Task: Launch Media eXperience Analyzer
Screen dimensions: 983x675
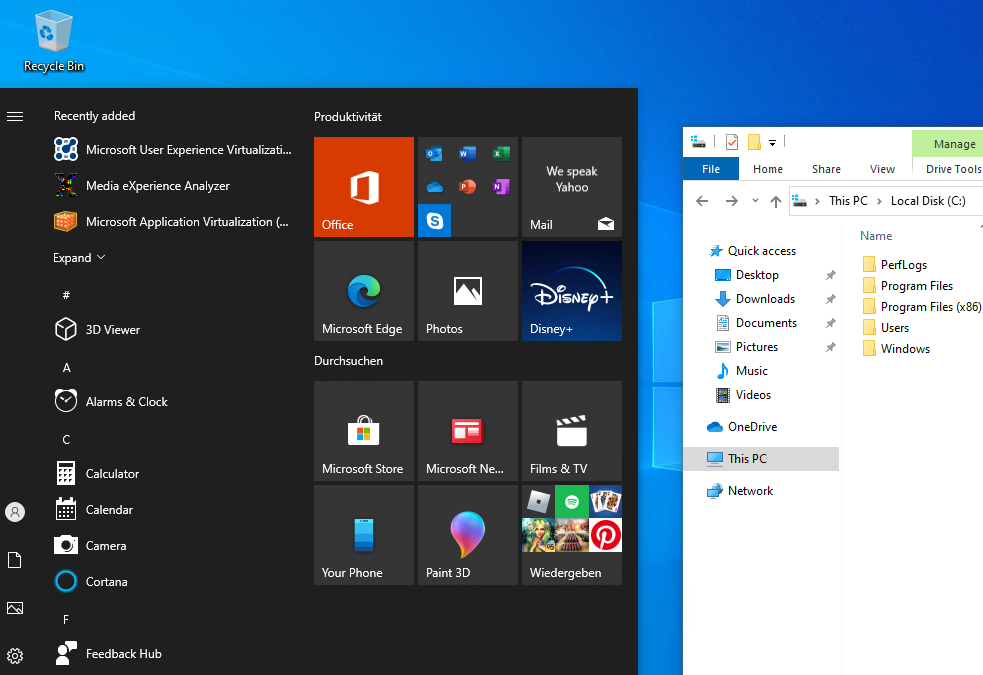Action: tap(142, 186)
